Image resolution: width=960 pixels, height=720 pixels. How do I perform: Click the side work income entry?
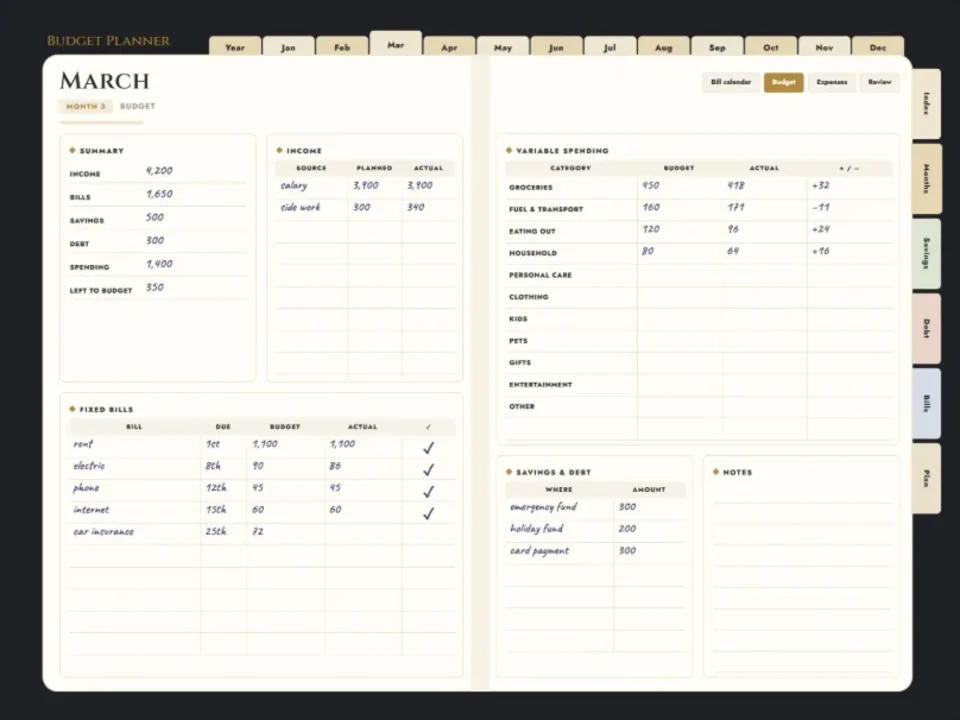(x=300, y=208)
